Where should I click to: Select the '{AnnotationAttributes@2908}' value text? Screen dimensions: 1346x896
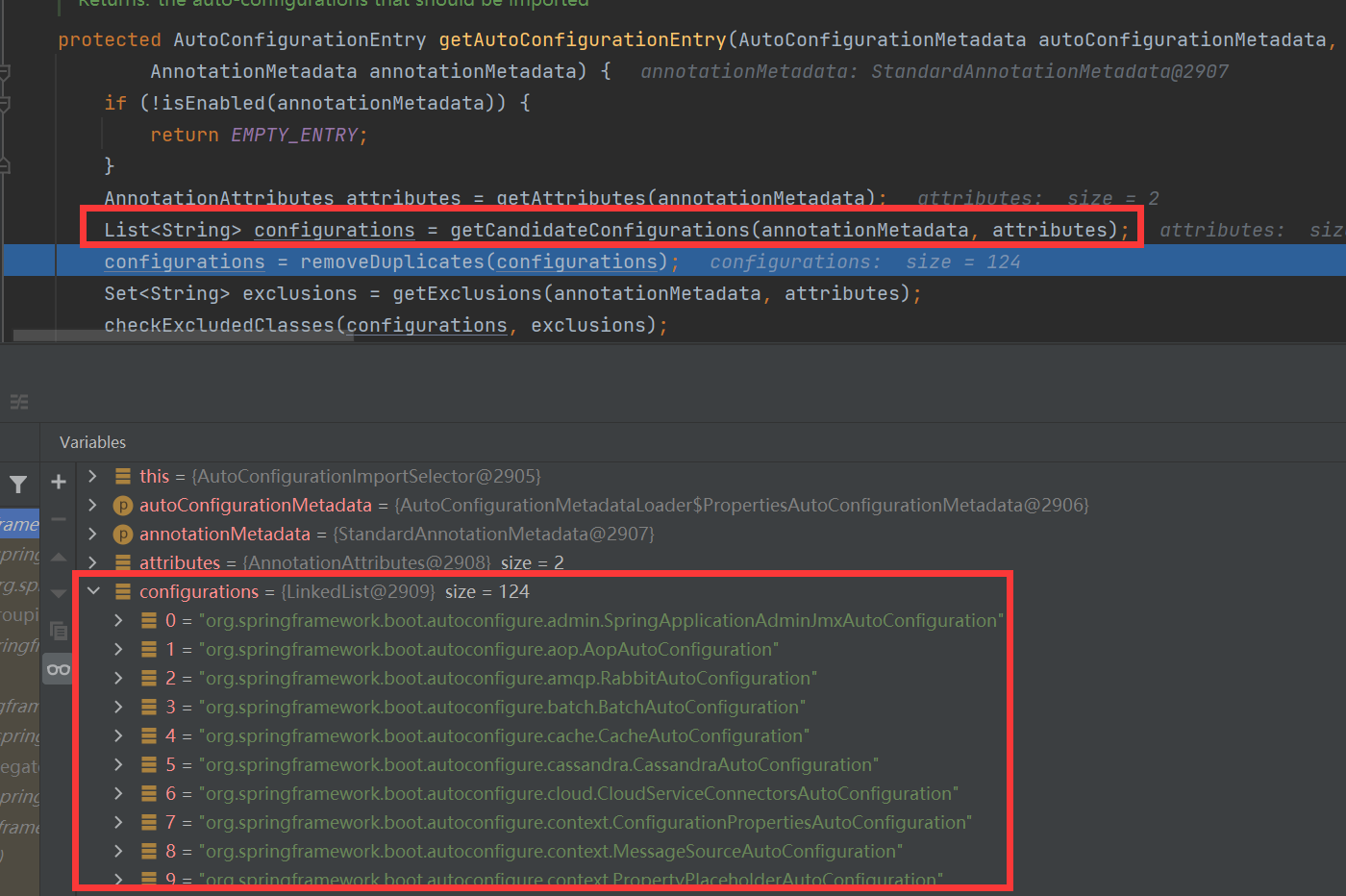click(366, 562)
